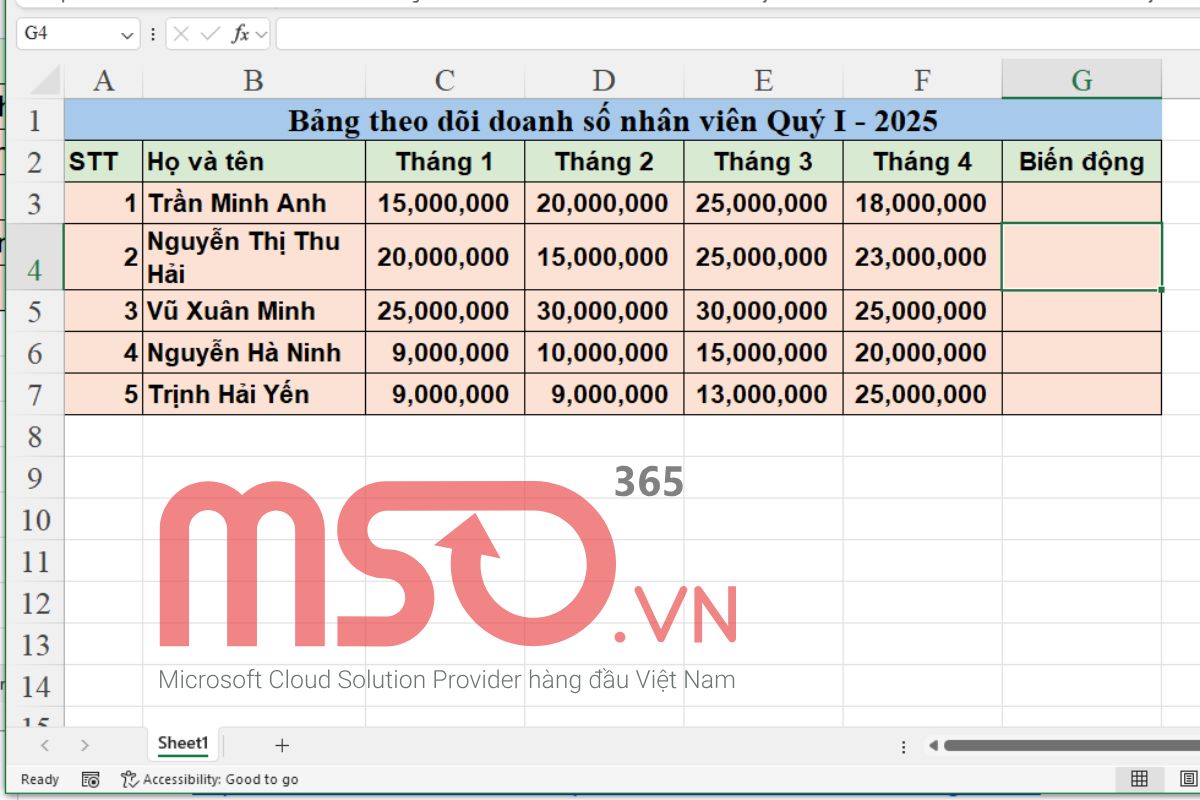Select row 7 header
The width and height of the screenshot is (1200, 800).
tap(36, 394)
